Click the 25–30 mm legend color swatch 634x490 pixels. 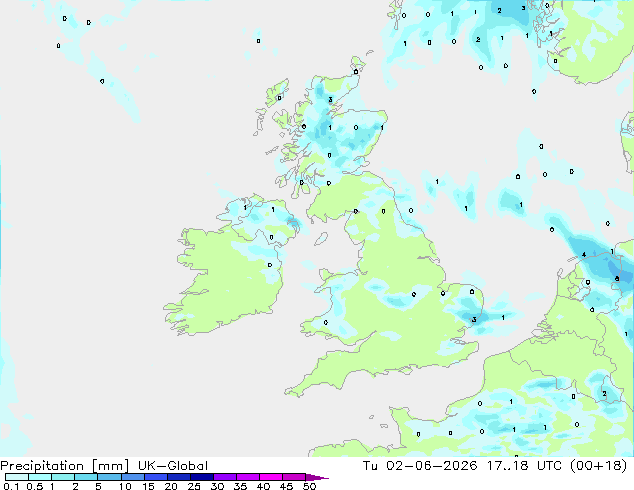pos(201,477)
